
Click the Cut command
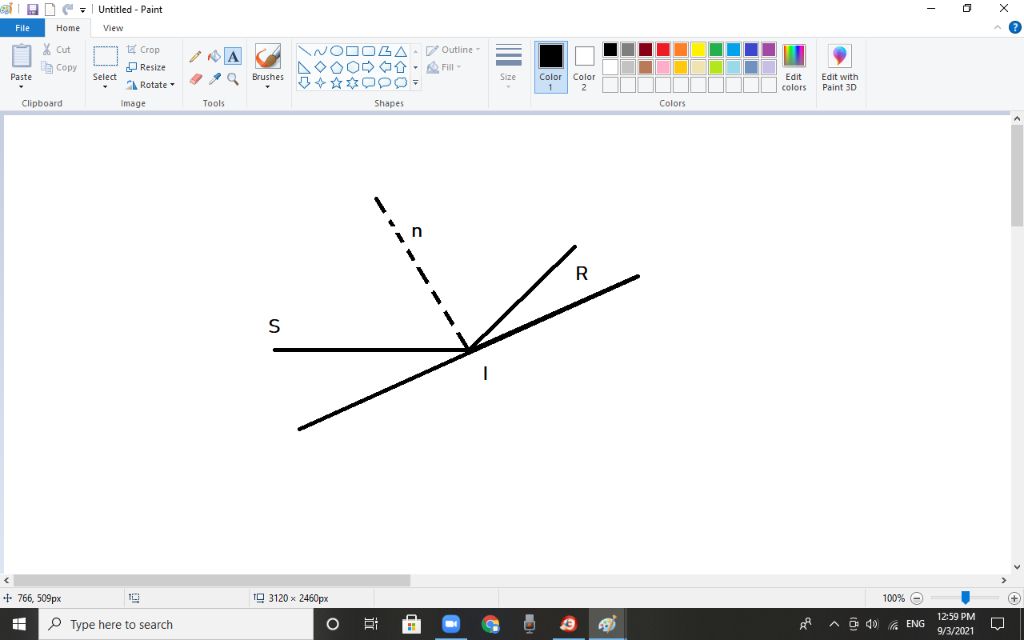pyautogui.click(x=57, y=50)
